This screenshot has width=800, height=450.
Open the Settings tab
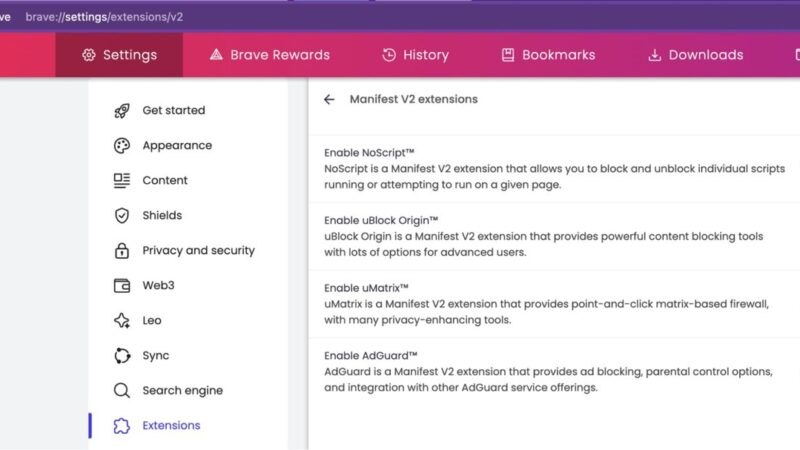(119, 55)
